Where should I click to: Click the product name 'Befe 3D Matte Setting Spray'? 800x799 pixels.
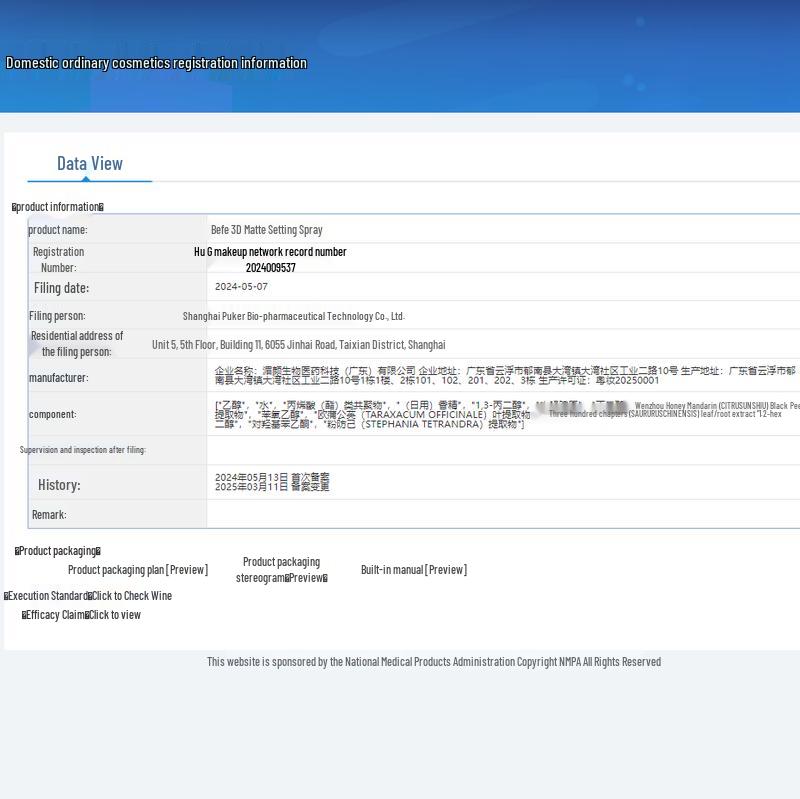(266, 230)
